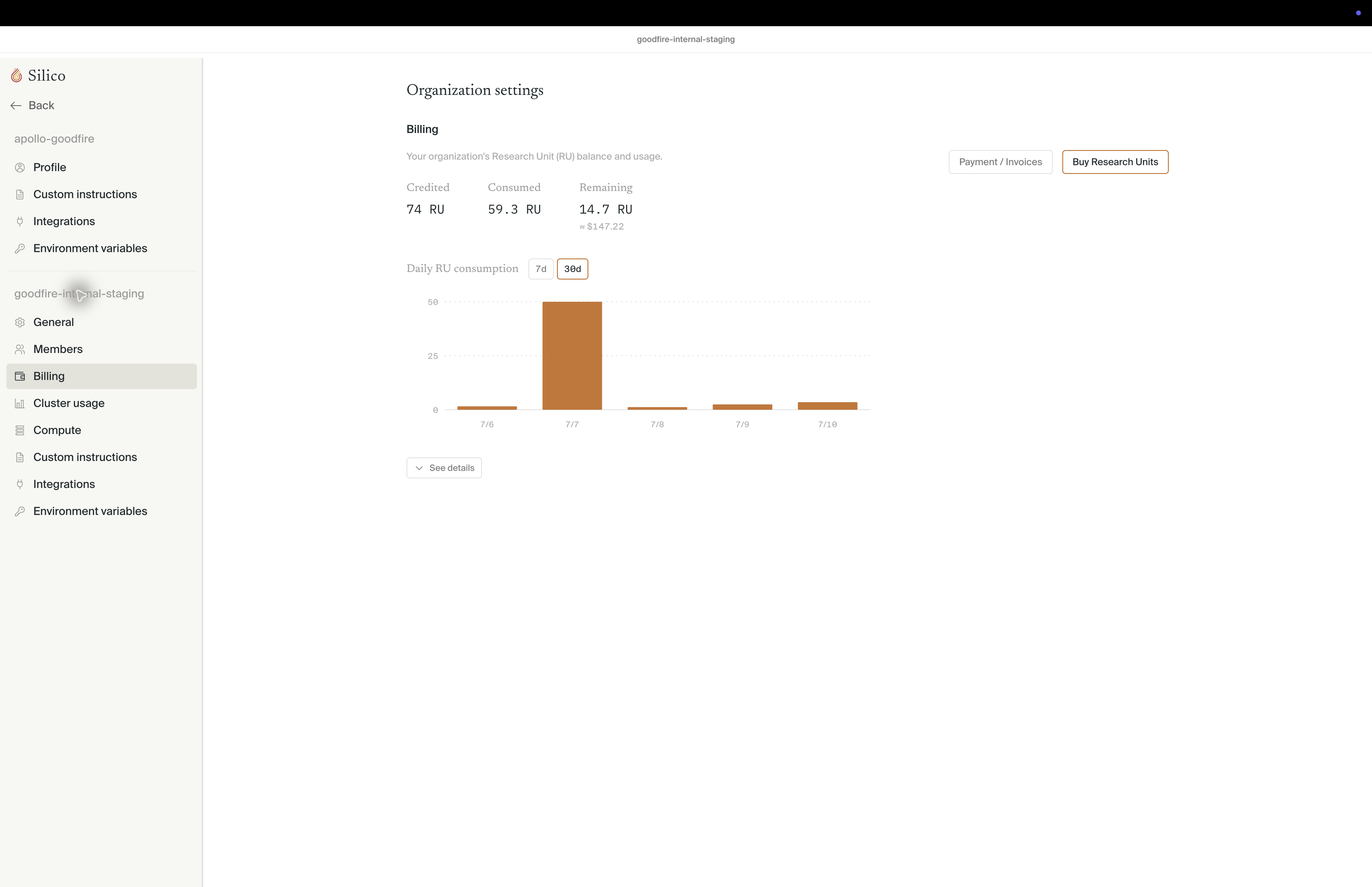Click the Profile person icon
Viewport: 1372px width, 887px height.
tap(20, 168)
